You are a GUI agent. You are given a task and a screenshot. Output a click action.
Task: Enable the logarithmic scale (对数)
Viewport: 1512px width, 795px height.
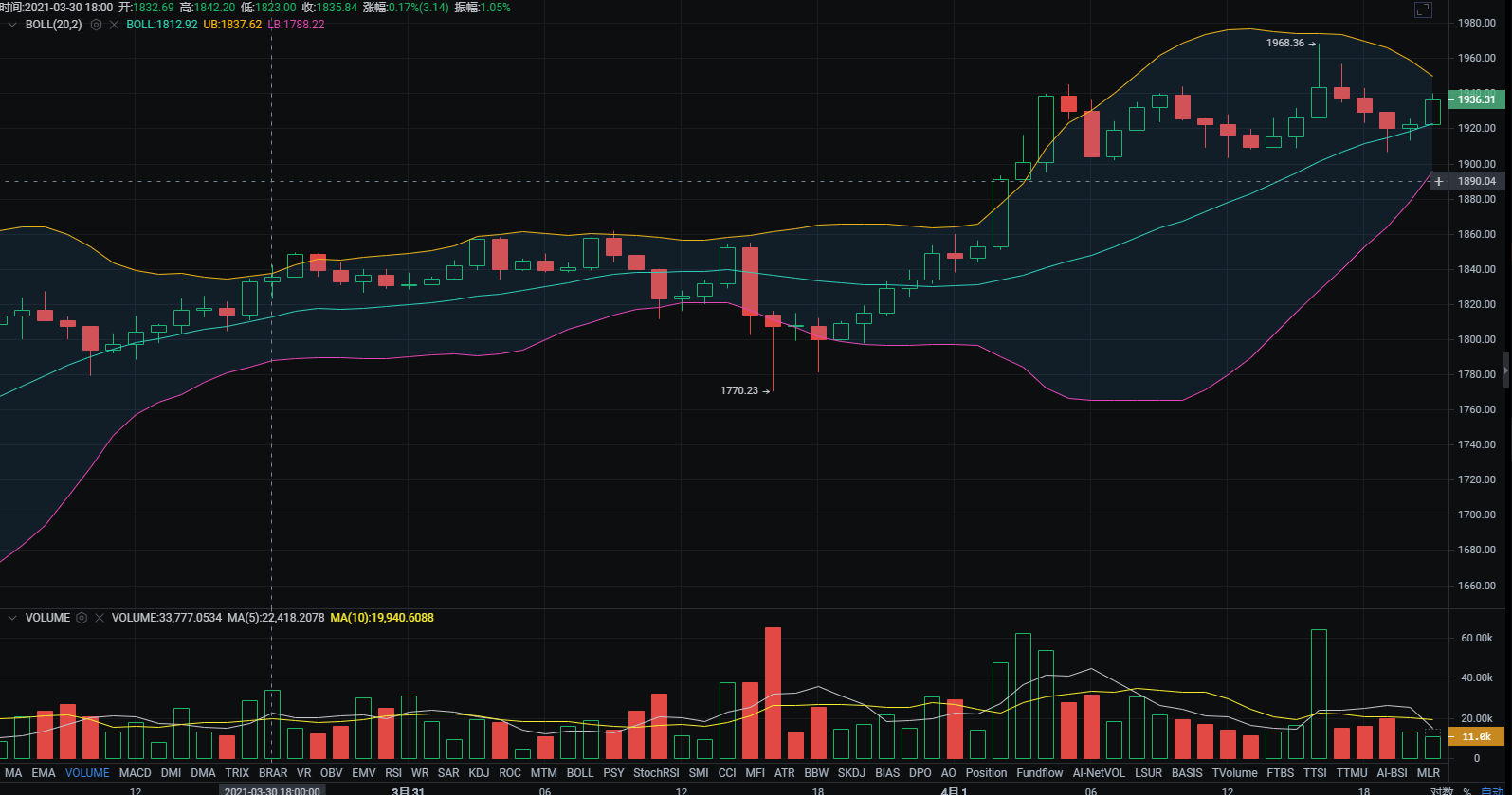point(1442,790)
